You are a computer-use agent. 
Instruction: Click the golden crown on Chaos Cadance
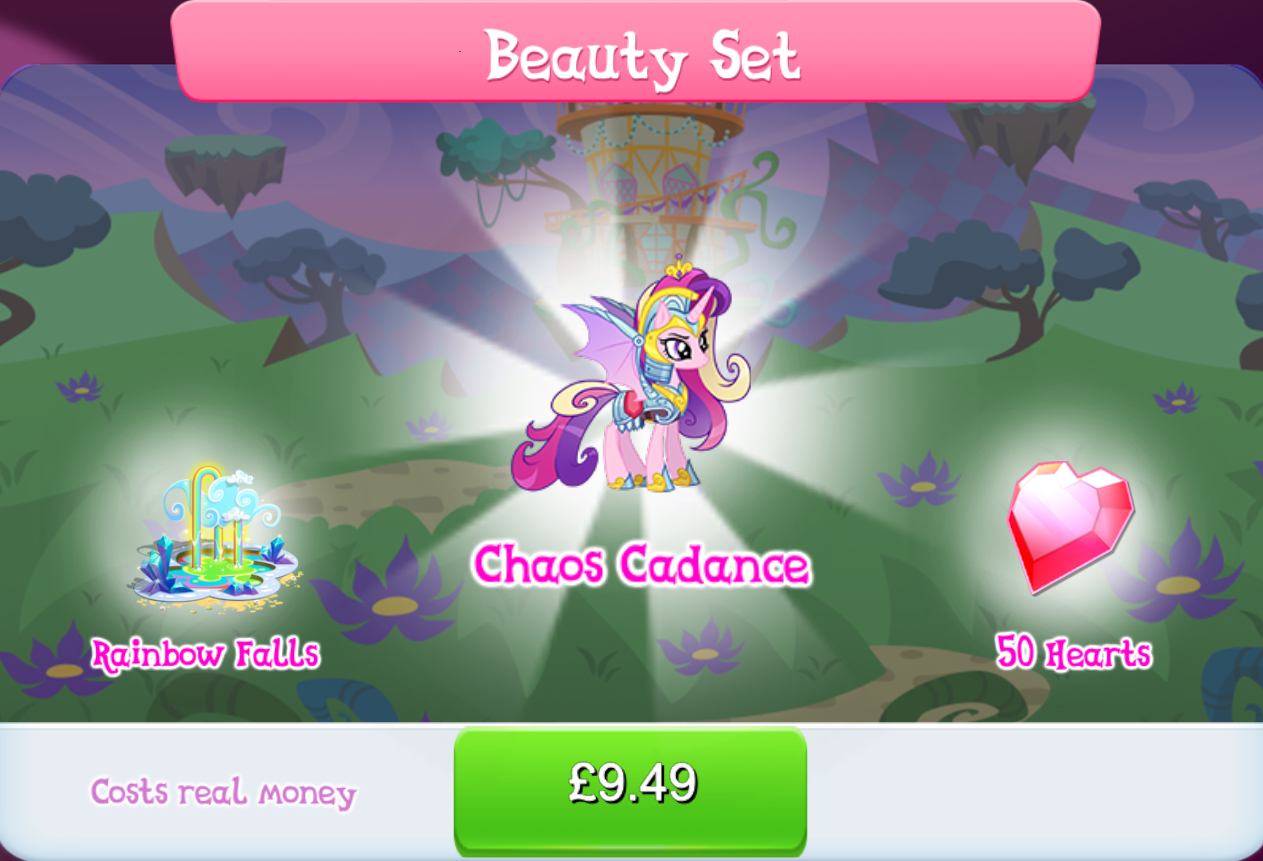681,269
